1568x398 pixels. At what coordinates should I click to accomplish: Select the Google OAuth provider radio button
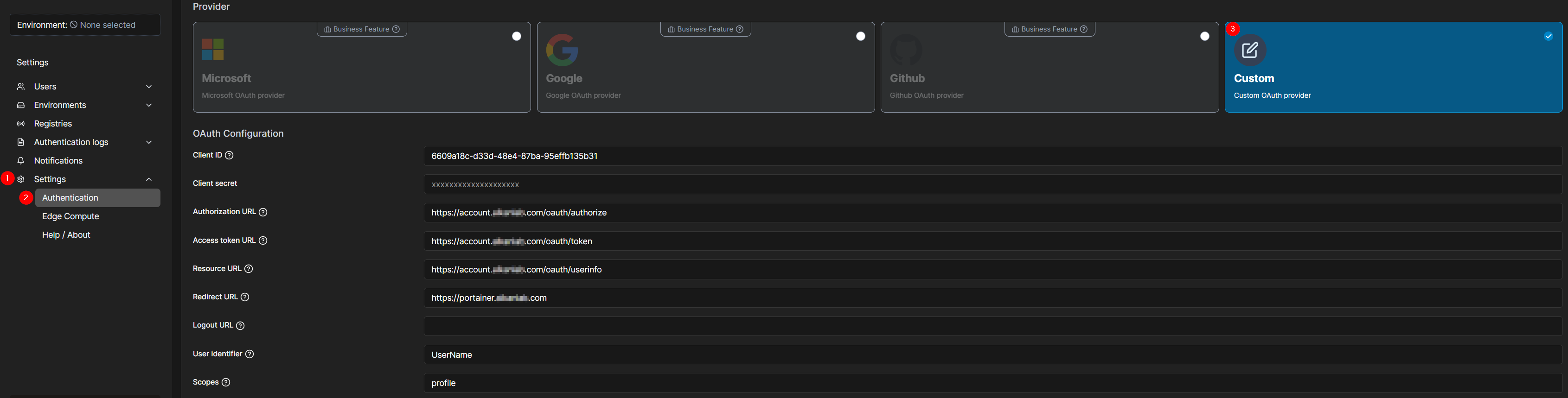[x=860, y=37]
